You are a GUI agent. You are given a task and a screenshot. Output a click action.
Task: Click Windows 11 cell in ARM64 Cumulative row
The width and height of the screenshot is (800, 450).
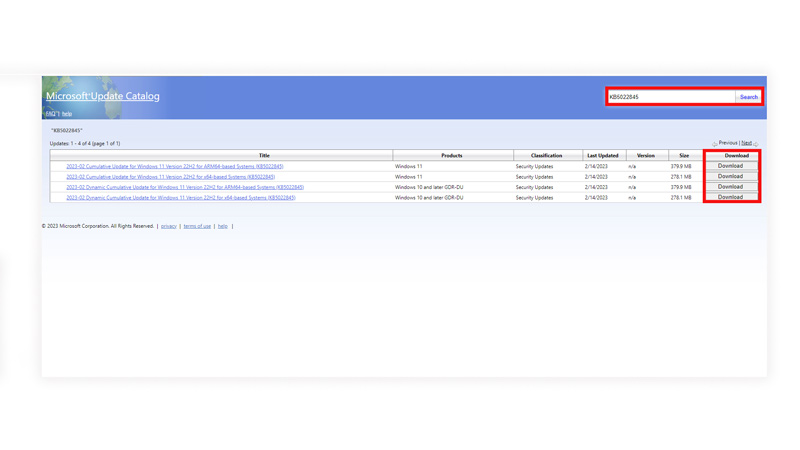click(409, 166)
